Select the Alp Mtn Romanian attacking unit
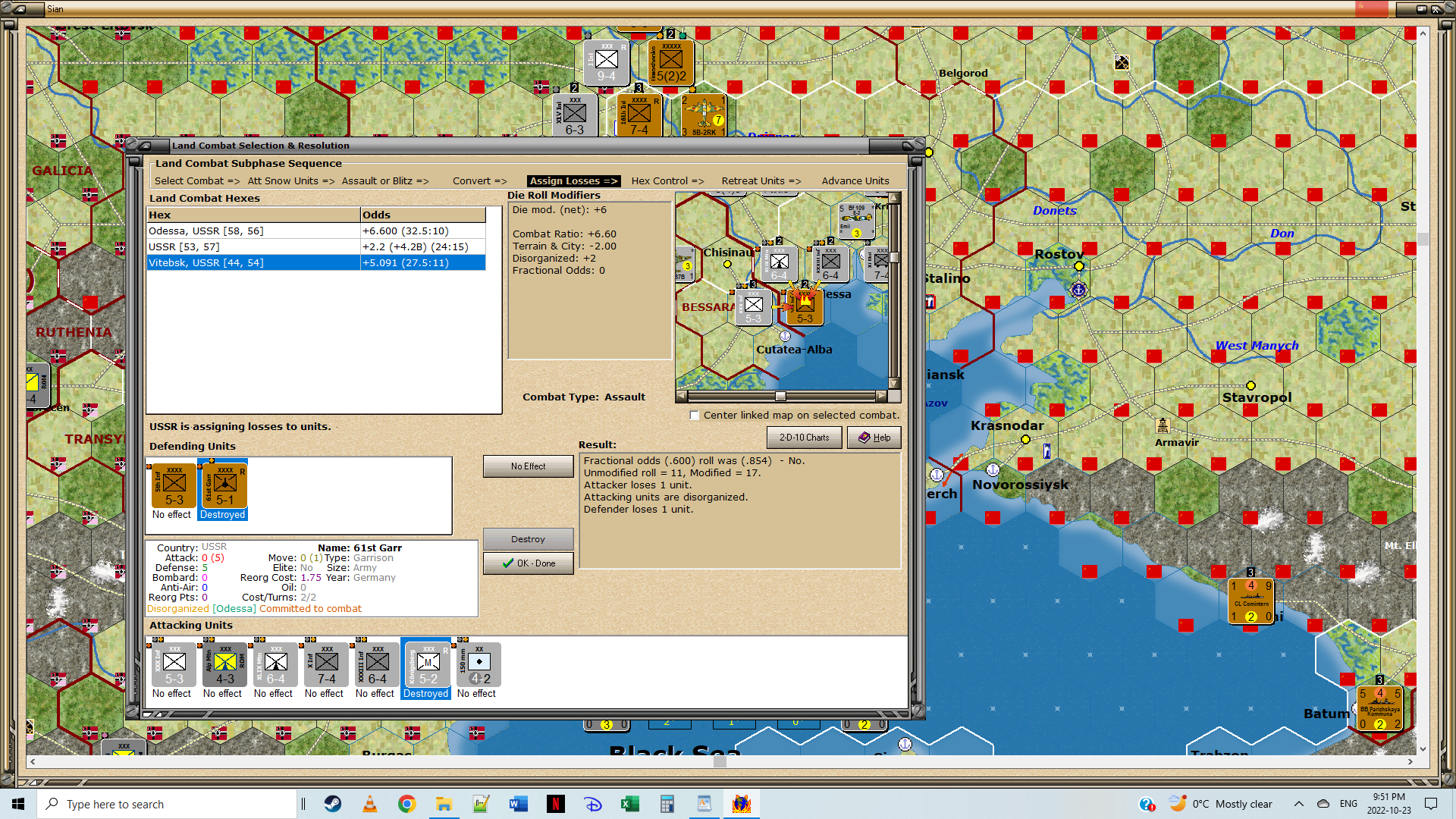1456x819 pixels. pyautogui.click(x=224, y=665)
